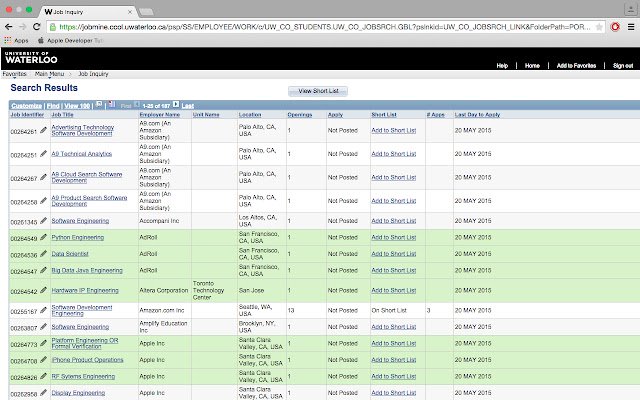Image resolution: width=640 pixels, height=400 pixels.
Task: Sort by Unit Name column header
Action: tap(206, 115)
